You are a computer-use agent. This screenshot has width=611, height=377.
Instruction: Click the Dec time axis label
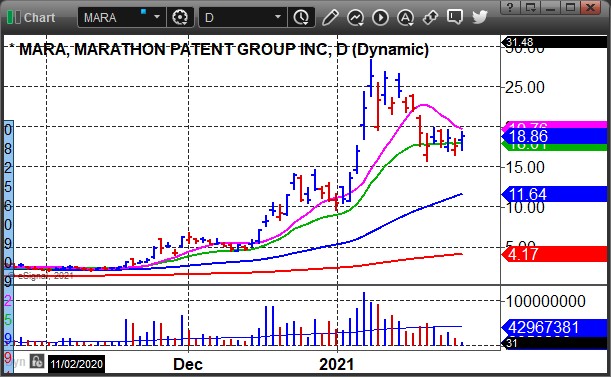pyautogui.click(x=188, y=365)
